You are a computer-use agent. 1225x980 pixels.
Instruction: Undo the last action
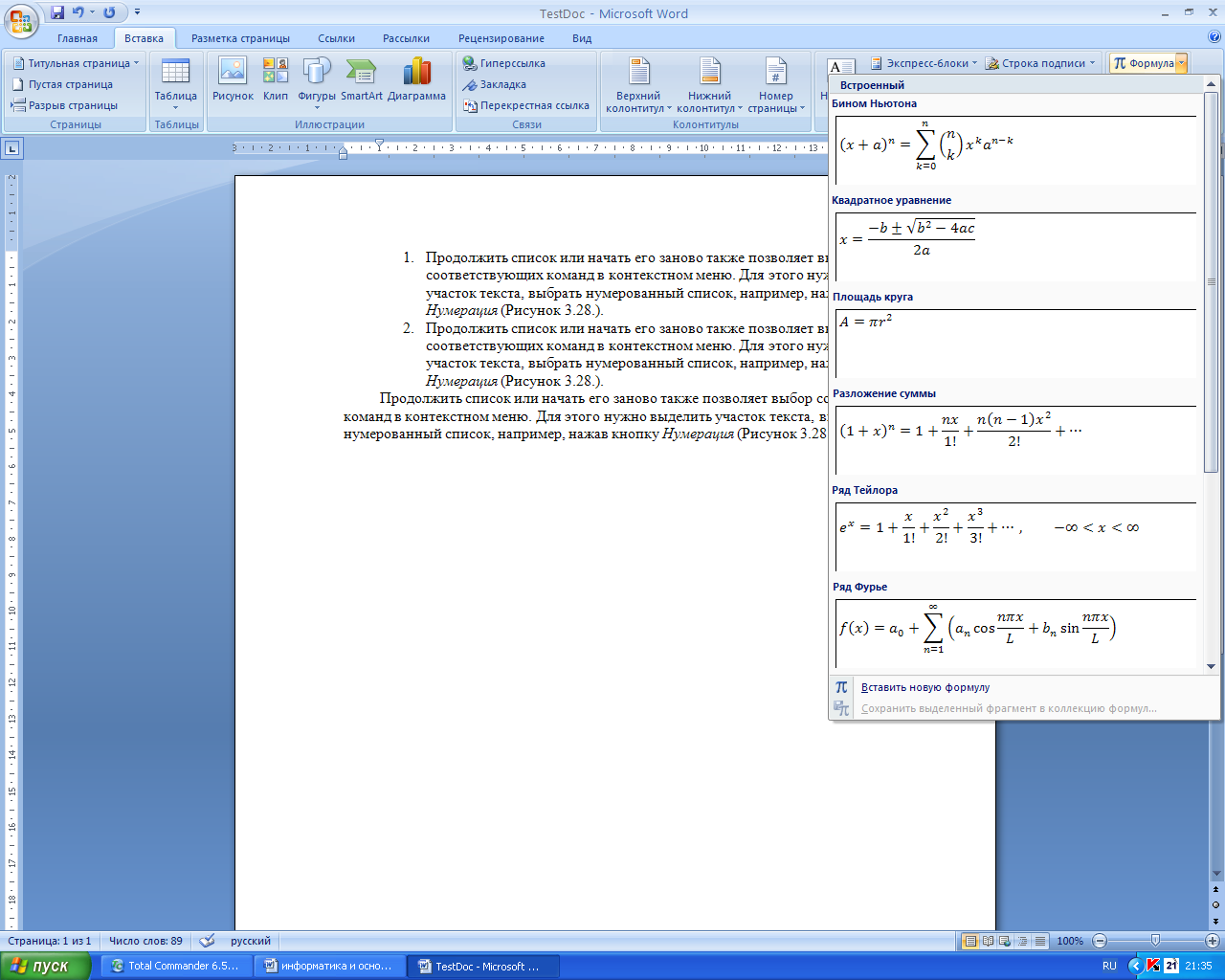pos(78,12)
